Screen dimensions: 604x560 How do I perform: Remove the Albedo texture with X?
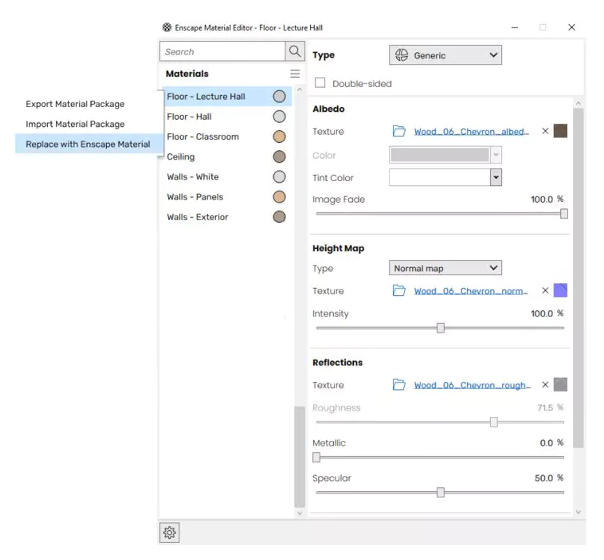545,131
